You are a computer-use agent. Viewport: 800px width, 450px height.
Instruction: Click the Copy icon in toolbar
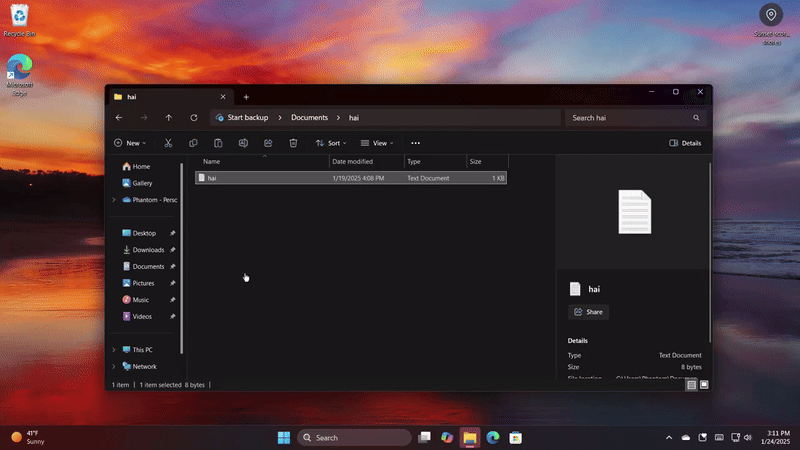point(193,143)
